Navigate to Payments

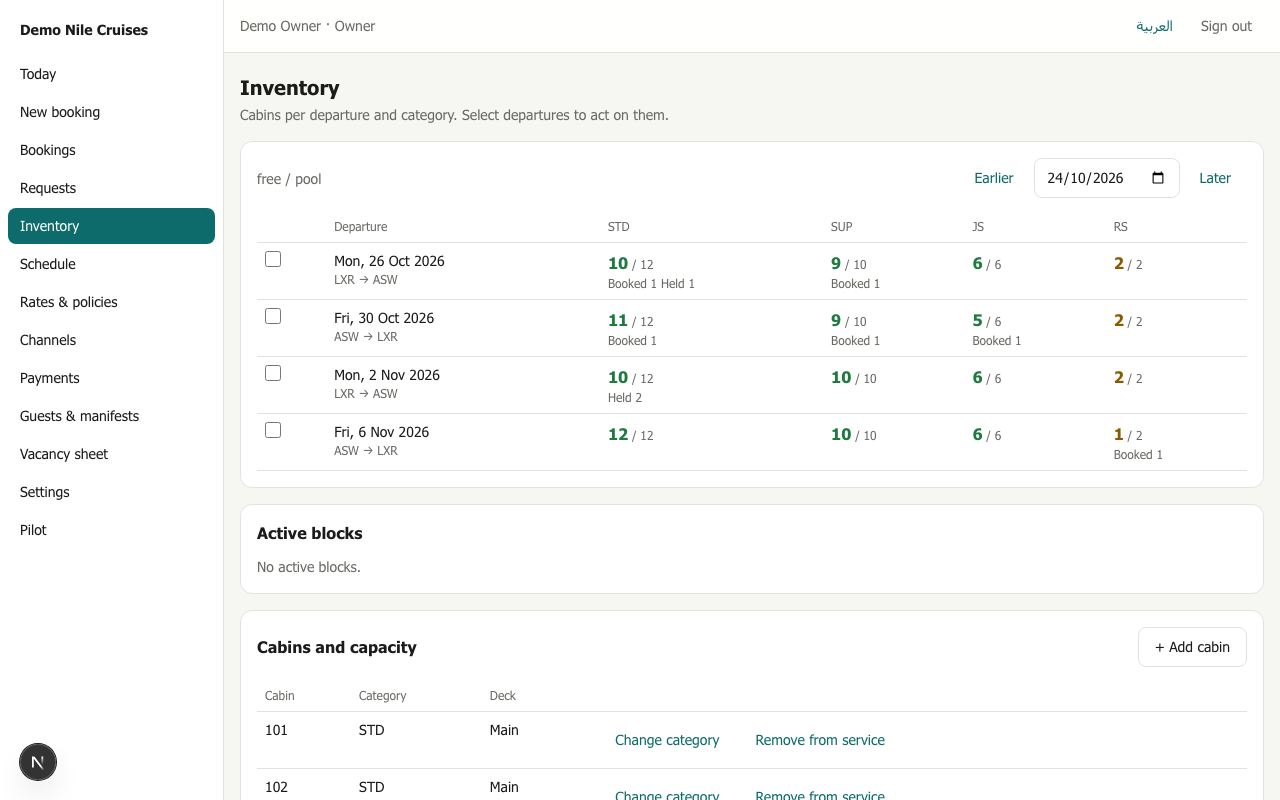point(111,378)
